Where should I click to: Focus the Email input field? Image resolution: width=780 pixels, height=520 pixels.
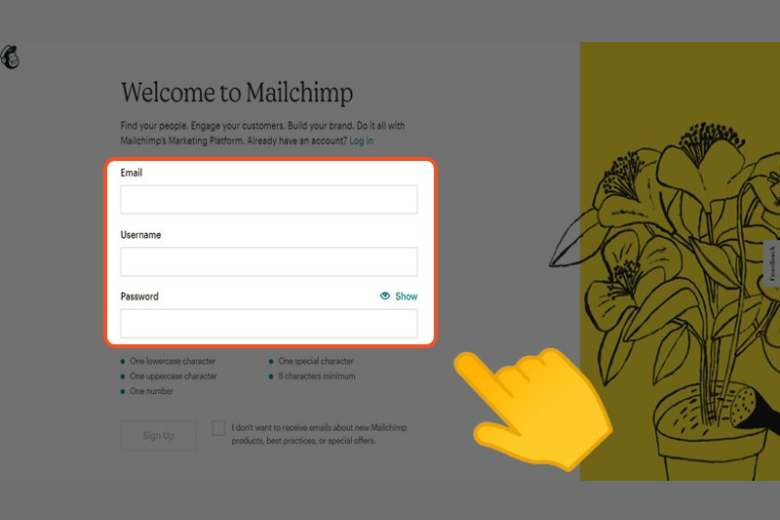point(269,200)
